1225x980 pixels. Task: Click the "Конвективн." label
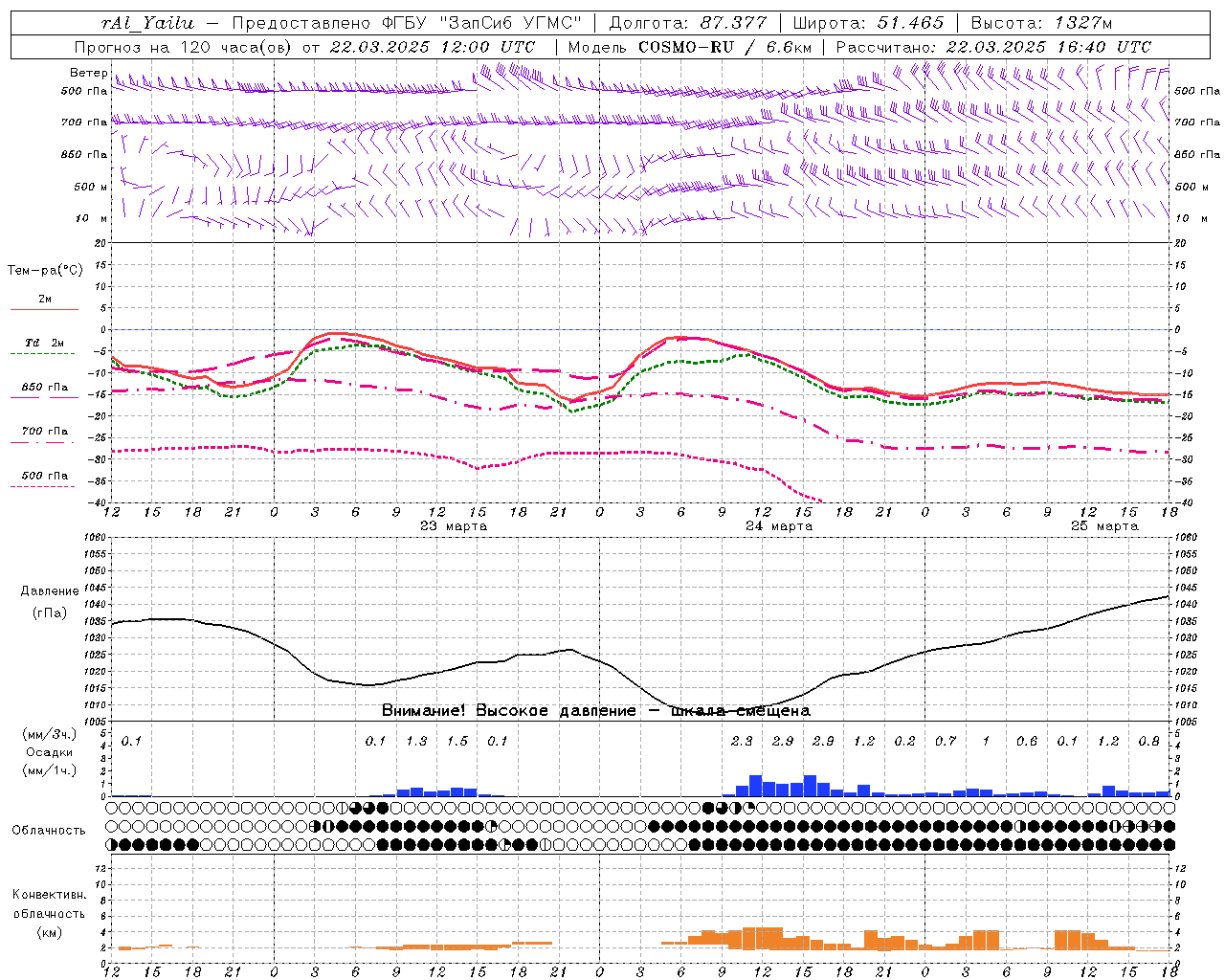50,895
